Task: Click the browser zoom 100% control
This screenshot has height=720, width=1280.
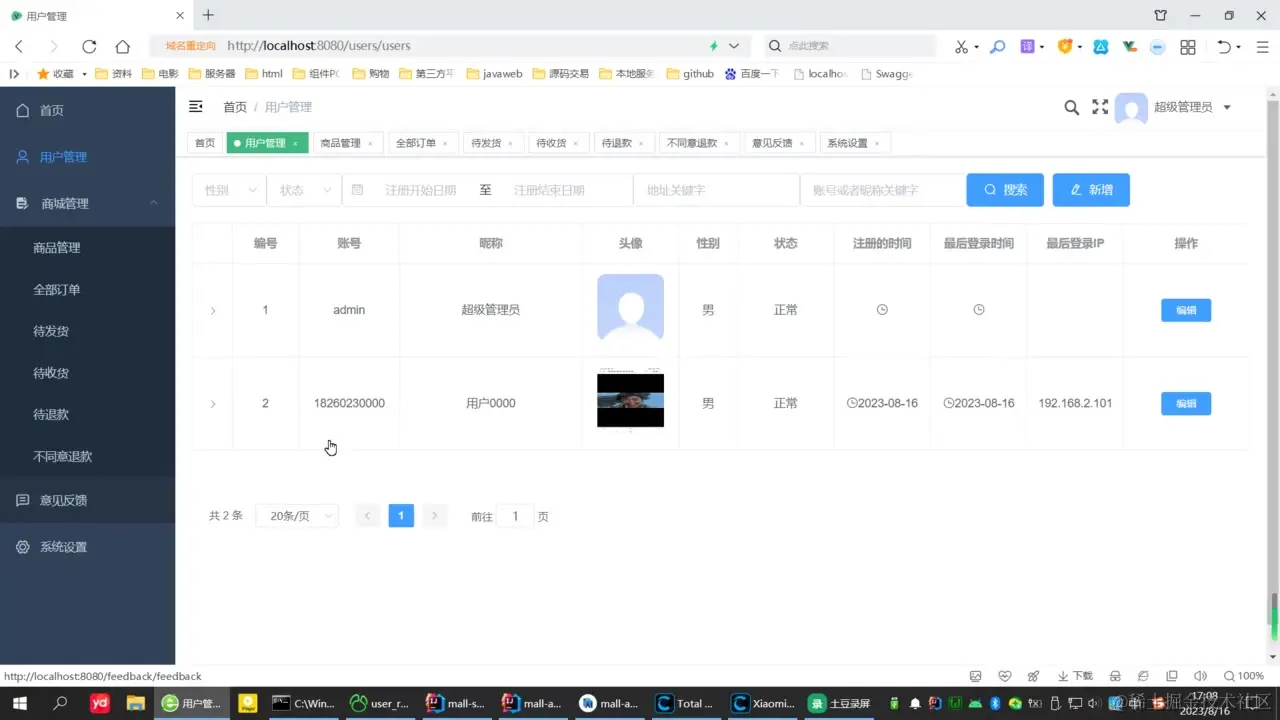Action: pos(1244,676)
